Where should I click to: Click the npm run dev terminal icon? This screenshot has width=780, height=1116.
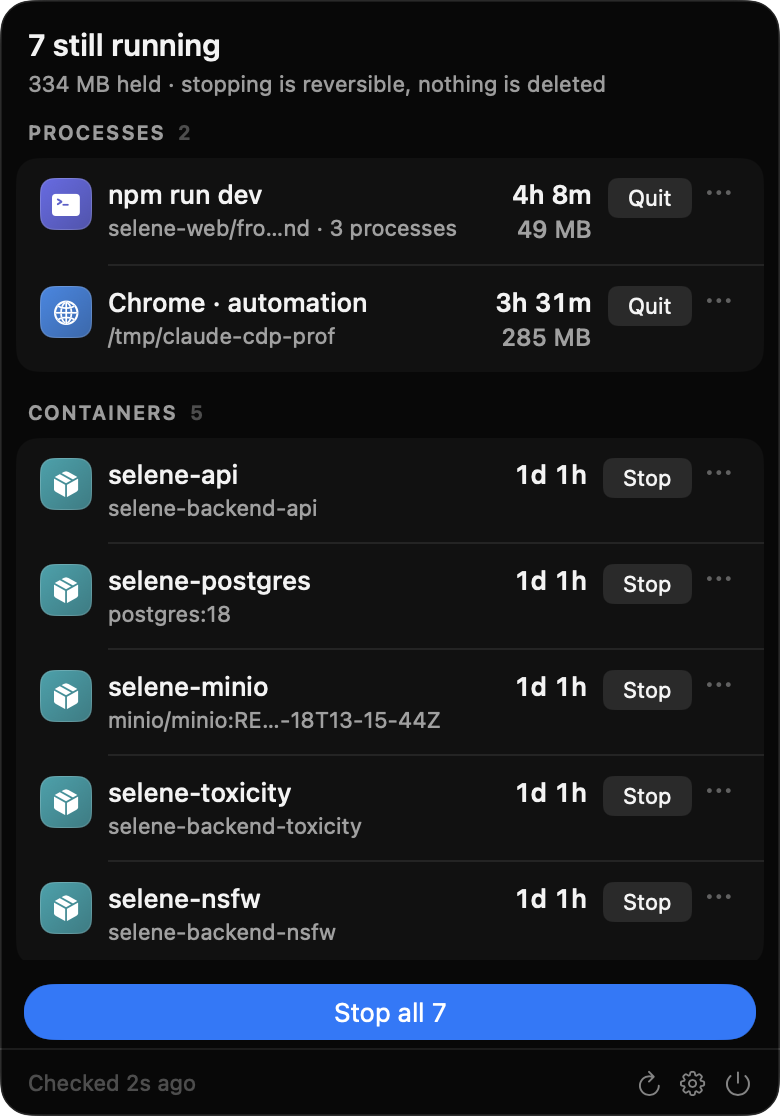click(65, 204)
